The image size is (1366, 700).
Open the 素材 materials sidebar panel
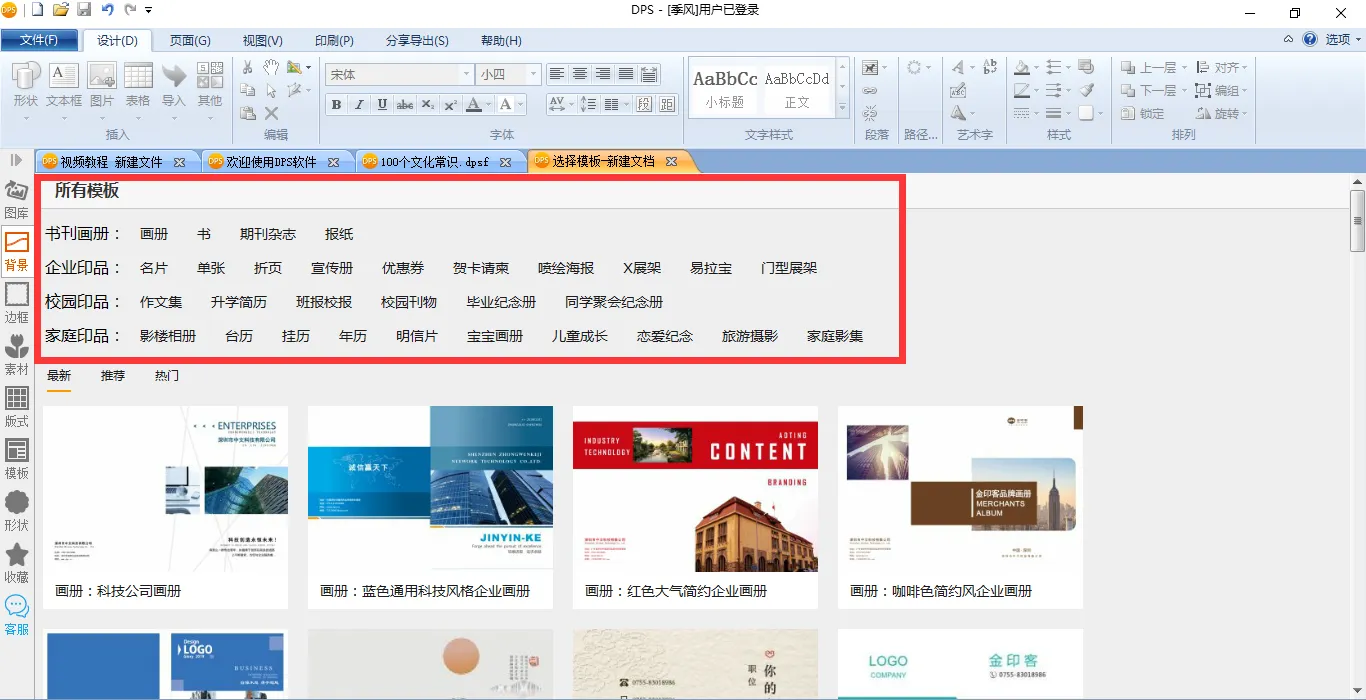pos(16,356)
